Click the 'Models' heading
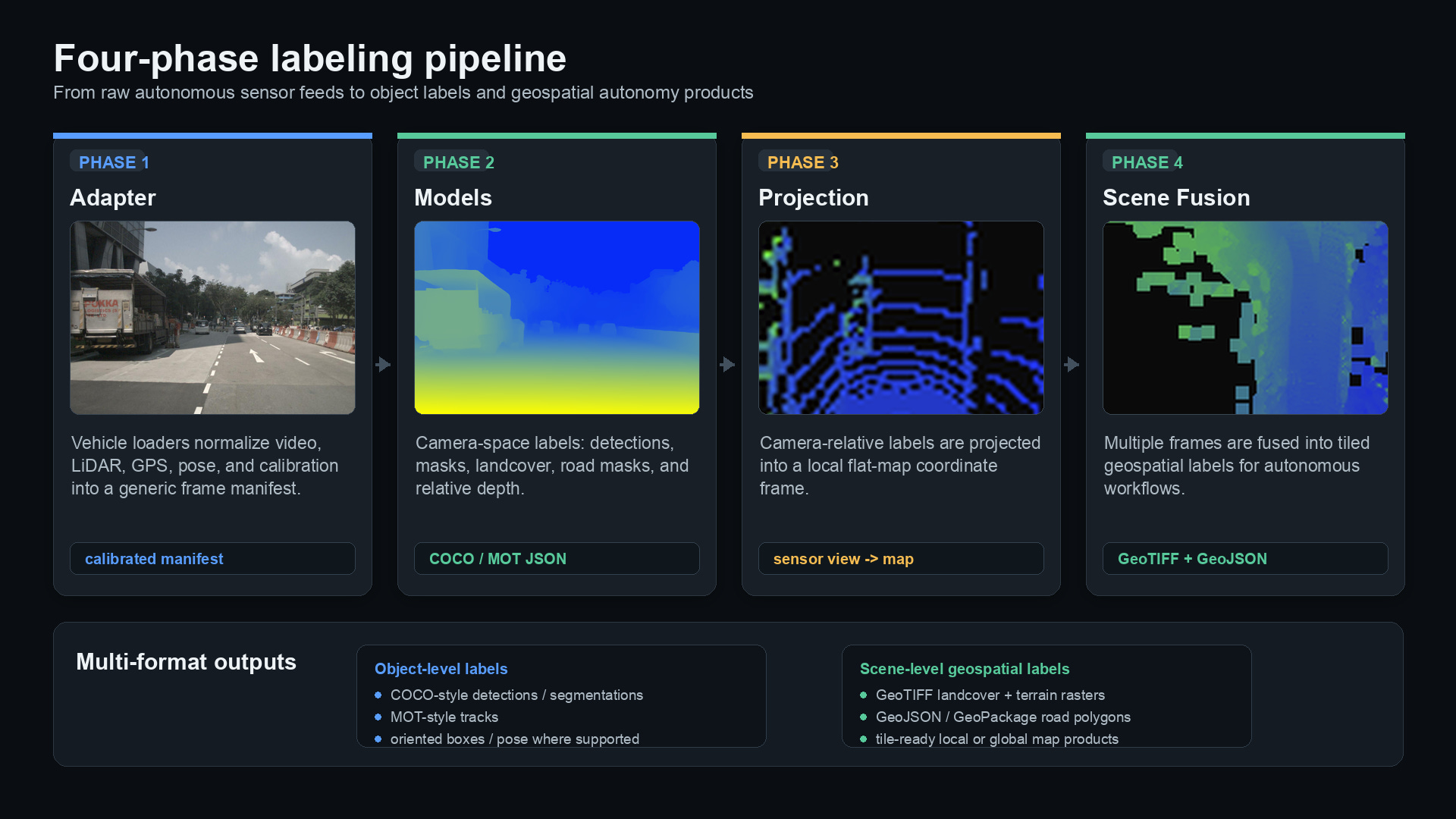Image resolution: width=1456 pixels, height=819 pixels. [x=453, y=198]
